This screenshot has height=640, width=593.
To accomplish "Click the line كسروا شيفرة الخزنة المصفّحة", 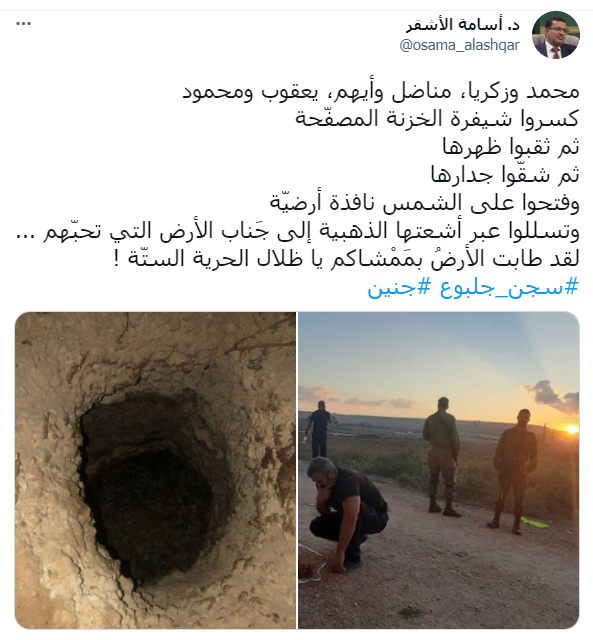I will click(x=437, y=119).
